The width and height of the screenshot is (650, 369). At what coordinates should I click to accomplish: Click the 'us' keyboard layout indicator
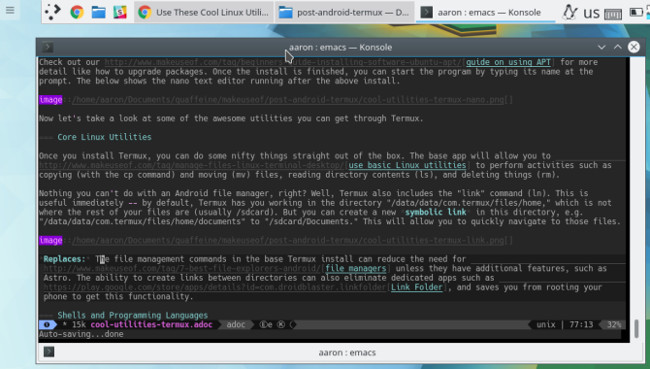[591, 13]
